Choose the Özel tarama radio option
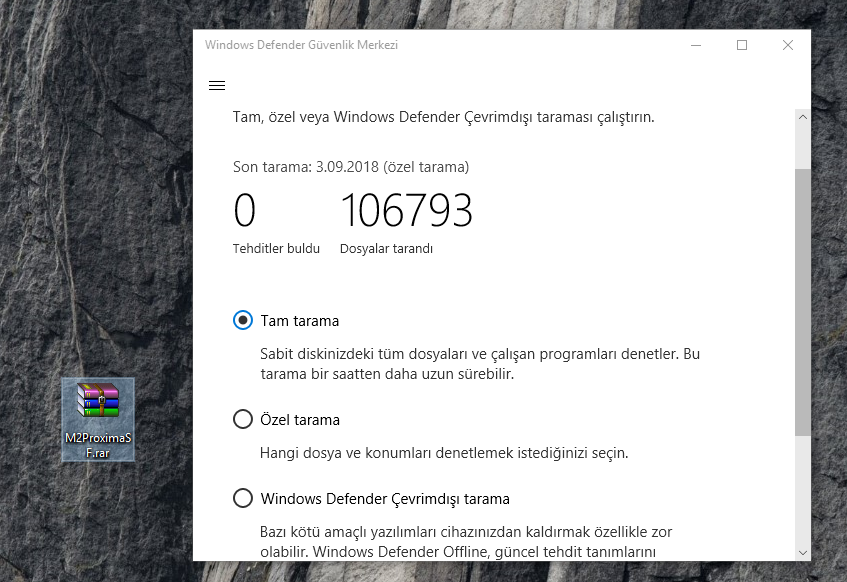This screenshot has height=582, width=847. [243, 419]
